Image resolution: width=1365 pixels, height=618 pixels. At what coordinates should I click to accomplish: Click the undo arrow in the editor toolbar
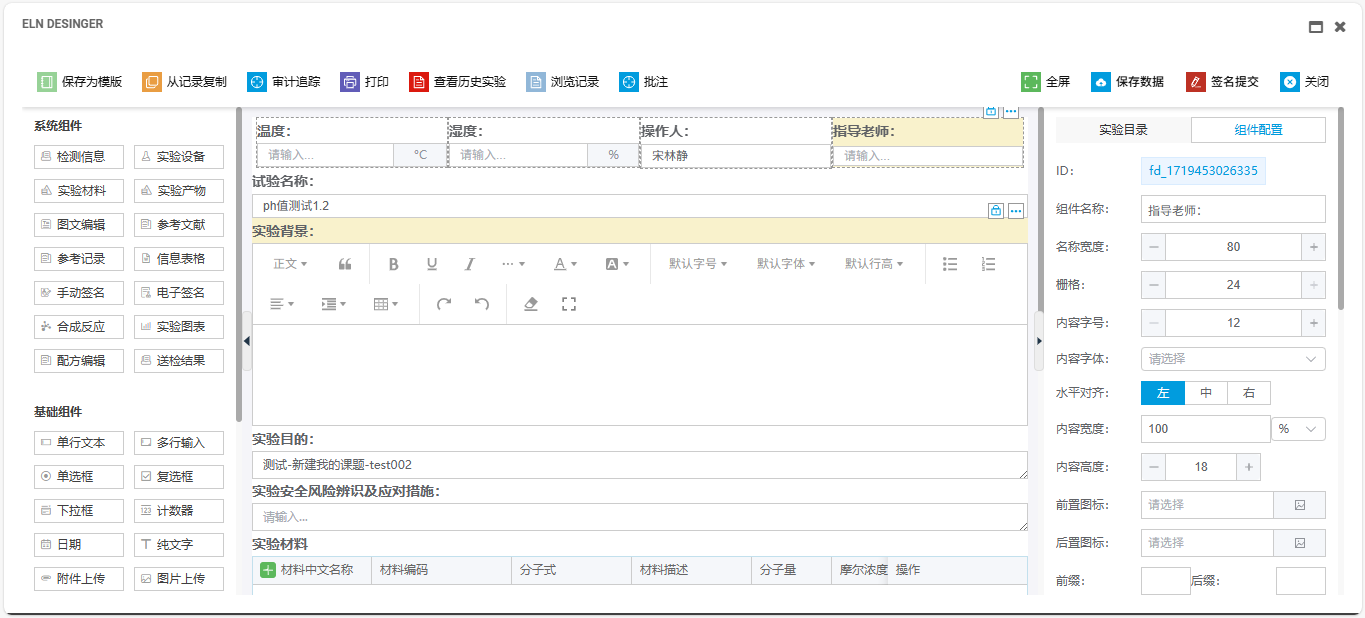[482, 303]
